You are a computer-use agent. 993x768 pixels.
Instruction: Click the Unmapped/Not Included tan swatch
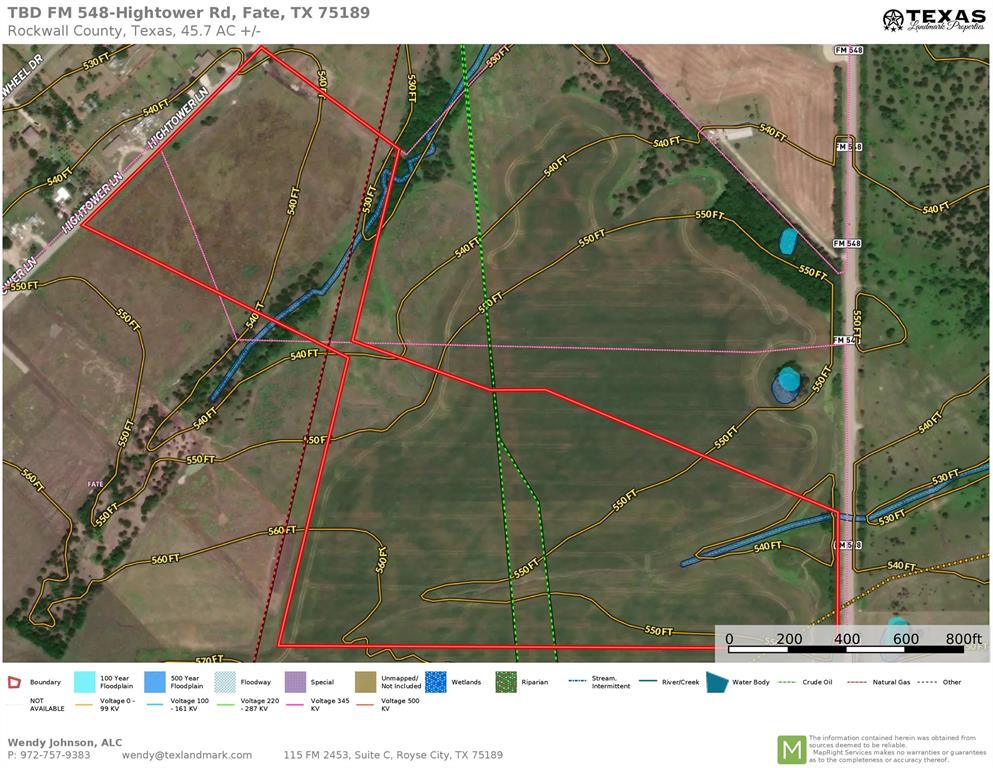pyautogui.click(x=366, y=683)
